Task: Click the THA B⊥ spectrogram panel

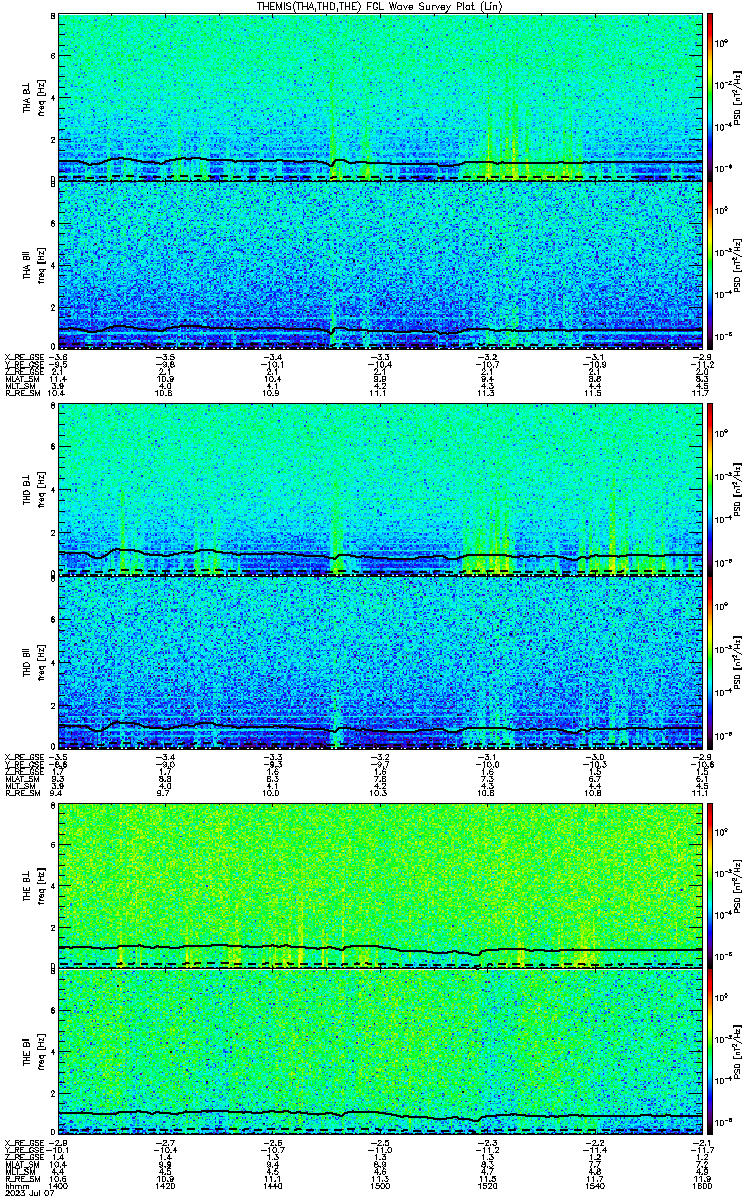Action: click(381, 97)
